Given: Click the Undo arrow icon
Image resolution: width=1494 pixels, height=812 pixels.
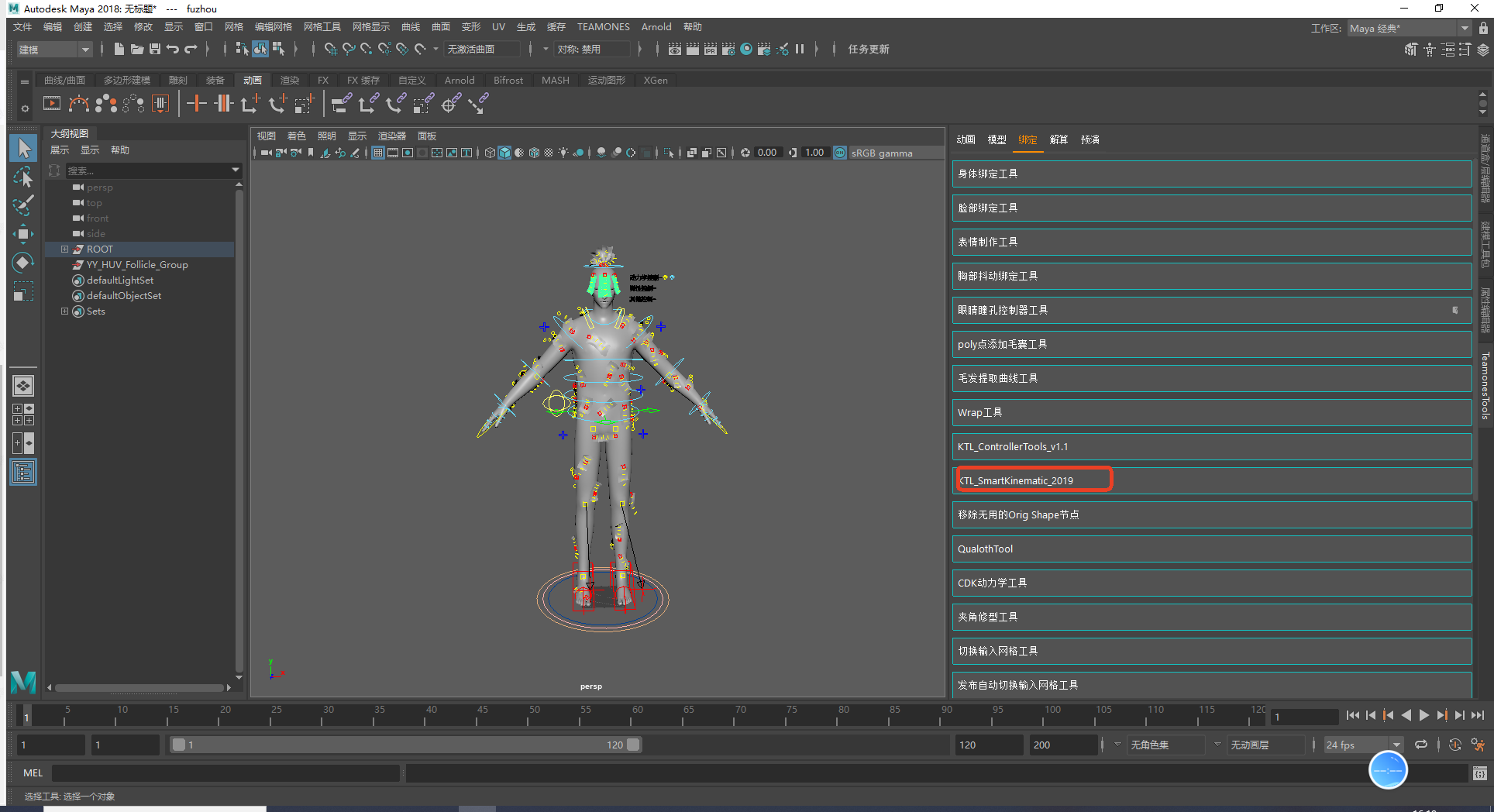Looking at the screenshot, I should pyautogui.click(x=172, y=49).
